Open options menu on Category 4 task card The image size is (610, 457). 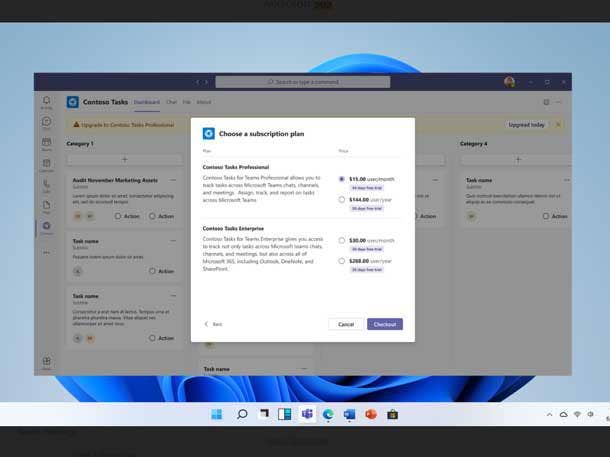point(558,180)
